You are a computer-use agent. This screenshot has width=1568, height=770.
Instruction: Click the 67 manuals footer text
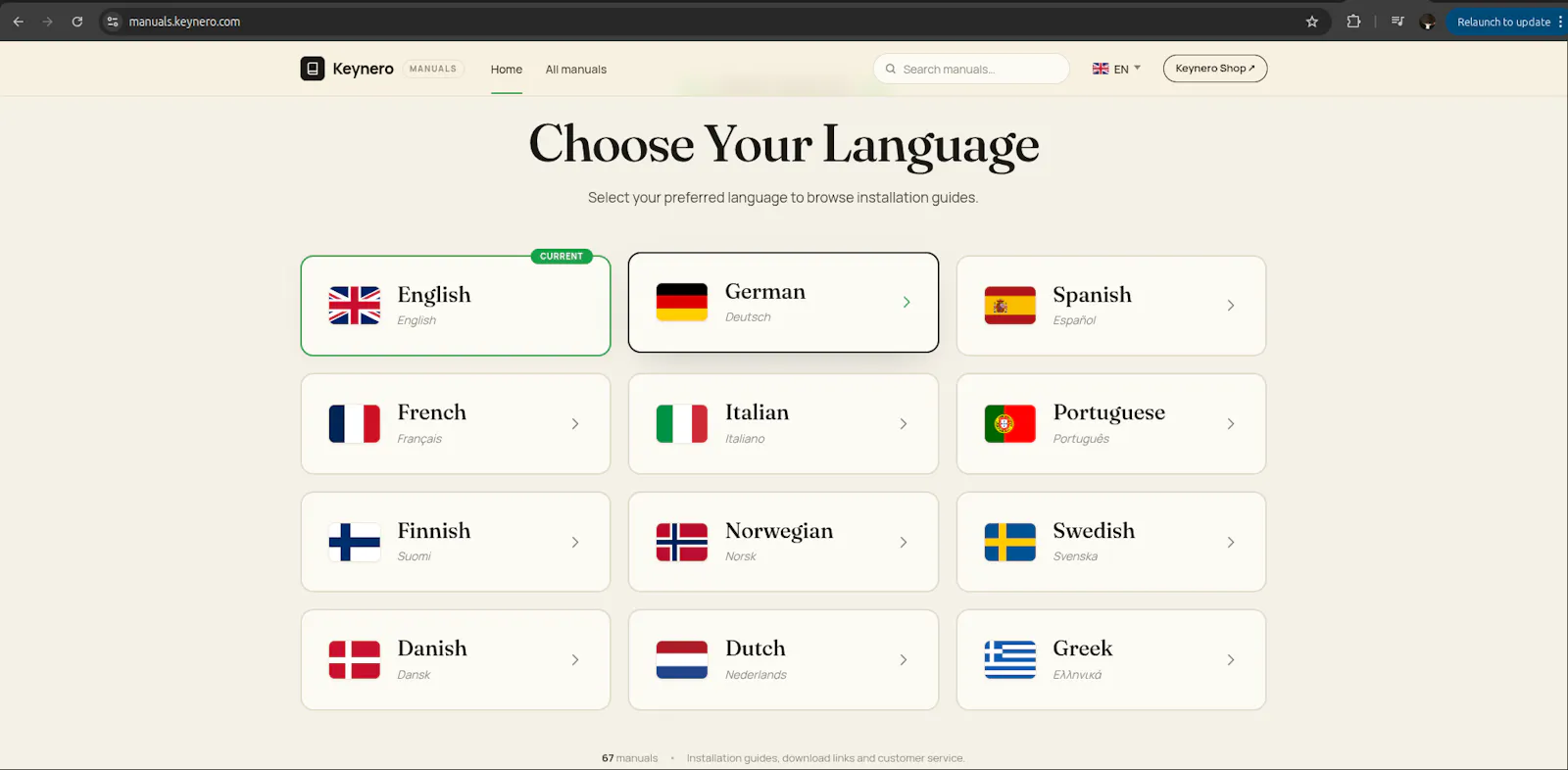pyautogui.click(x=629, y=758)
